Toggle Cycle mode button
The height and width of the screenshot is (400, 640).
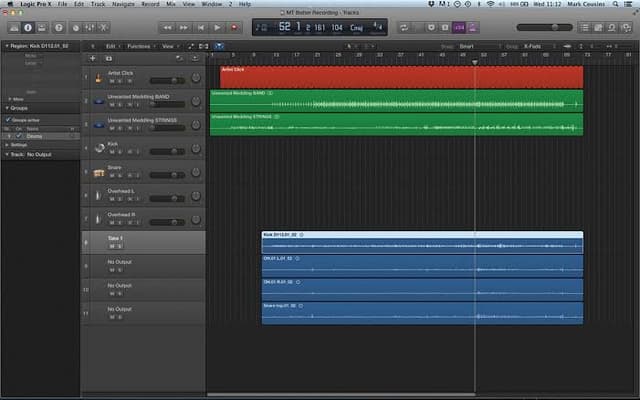click(x=404, y=28)
